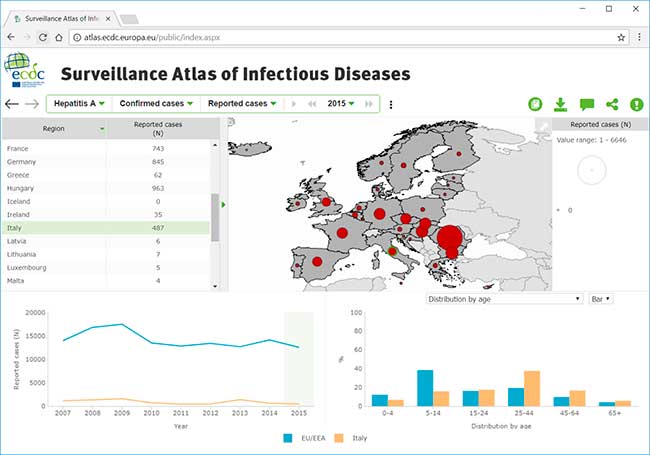Open a new browser tab
The width and height of the screenshot is (650, 455).
pyautogui.click(x=129, y=19)
